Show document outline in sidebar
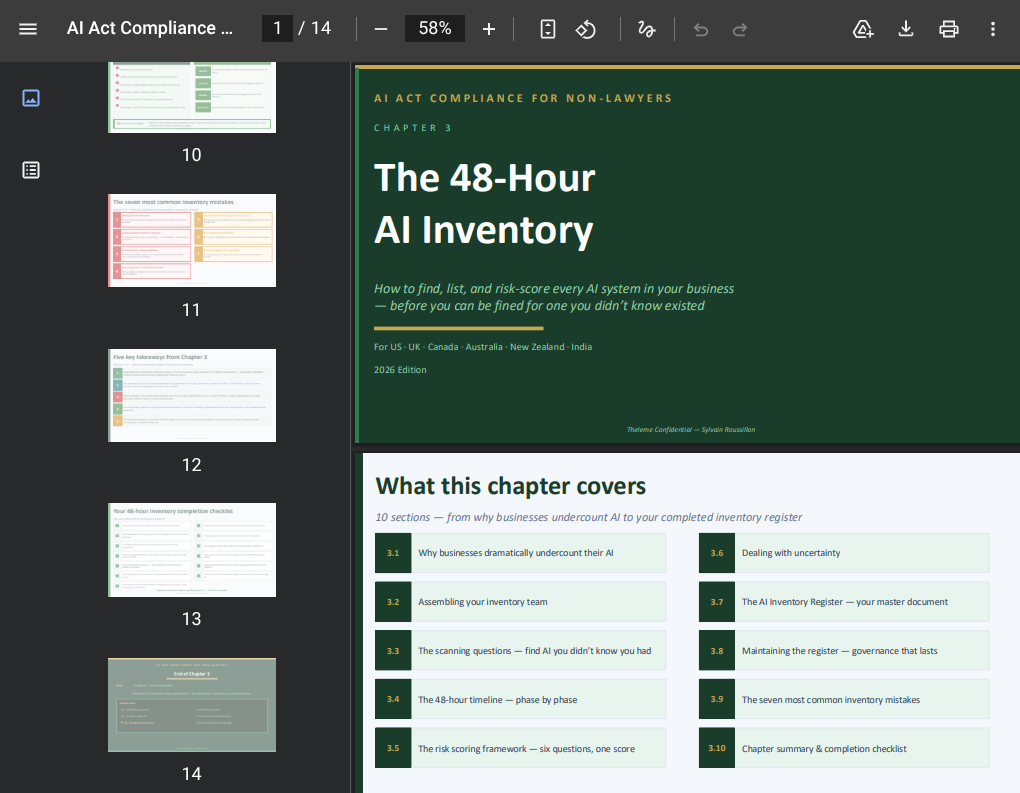 [x=31, y=170]
